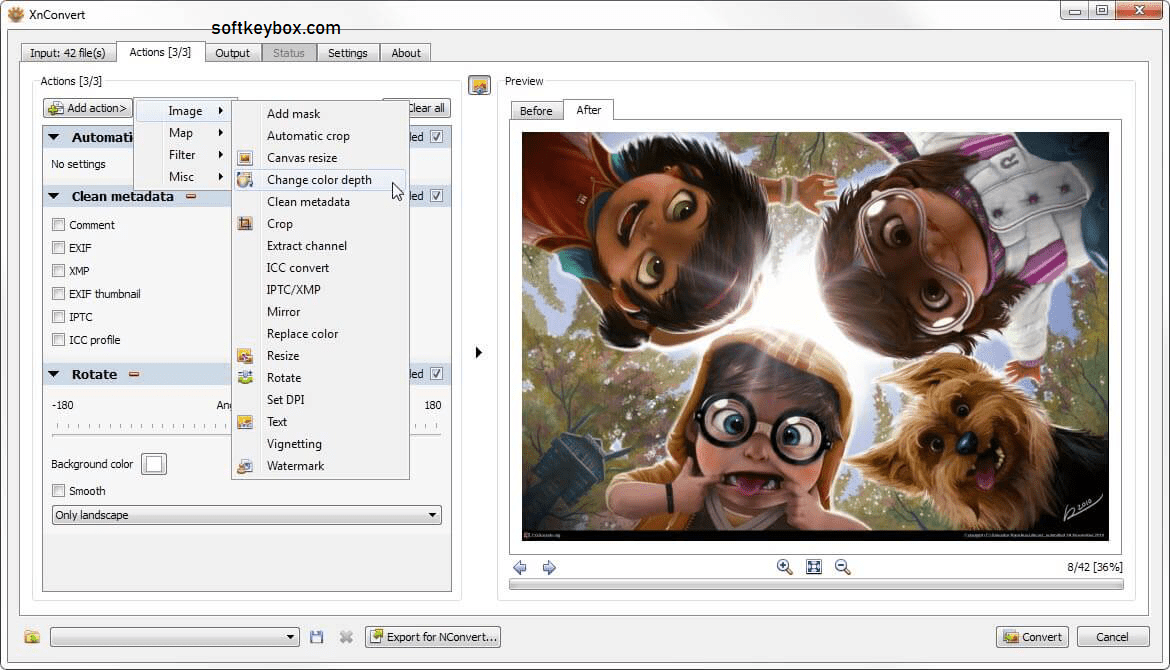The image size is (1170, 670).
Task: Delete the saved action set
Action: tap(346, 636)
